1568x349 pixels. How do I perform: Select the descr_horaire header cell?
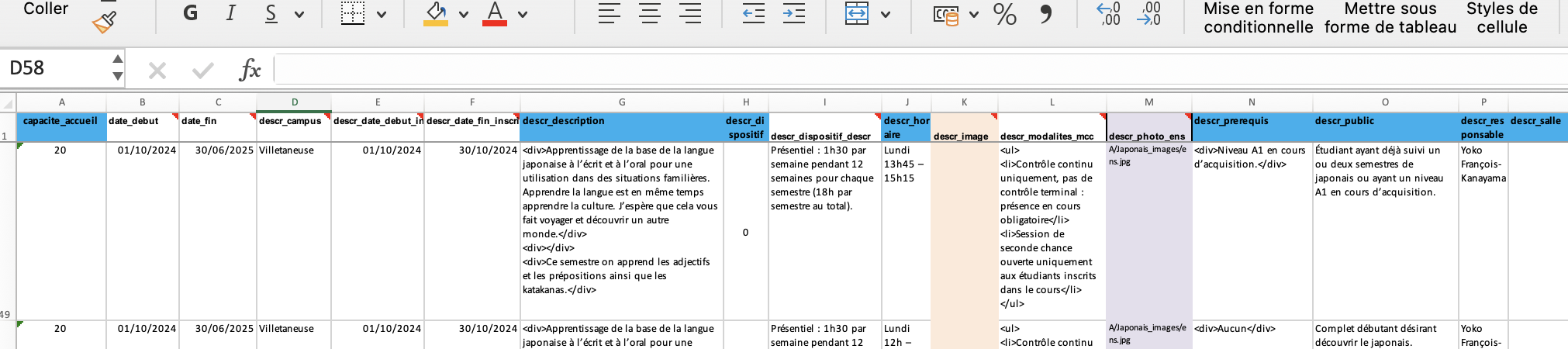pos(907,127)
